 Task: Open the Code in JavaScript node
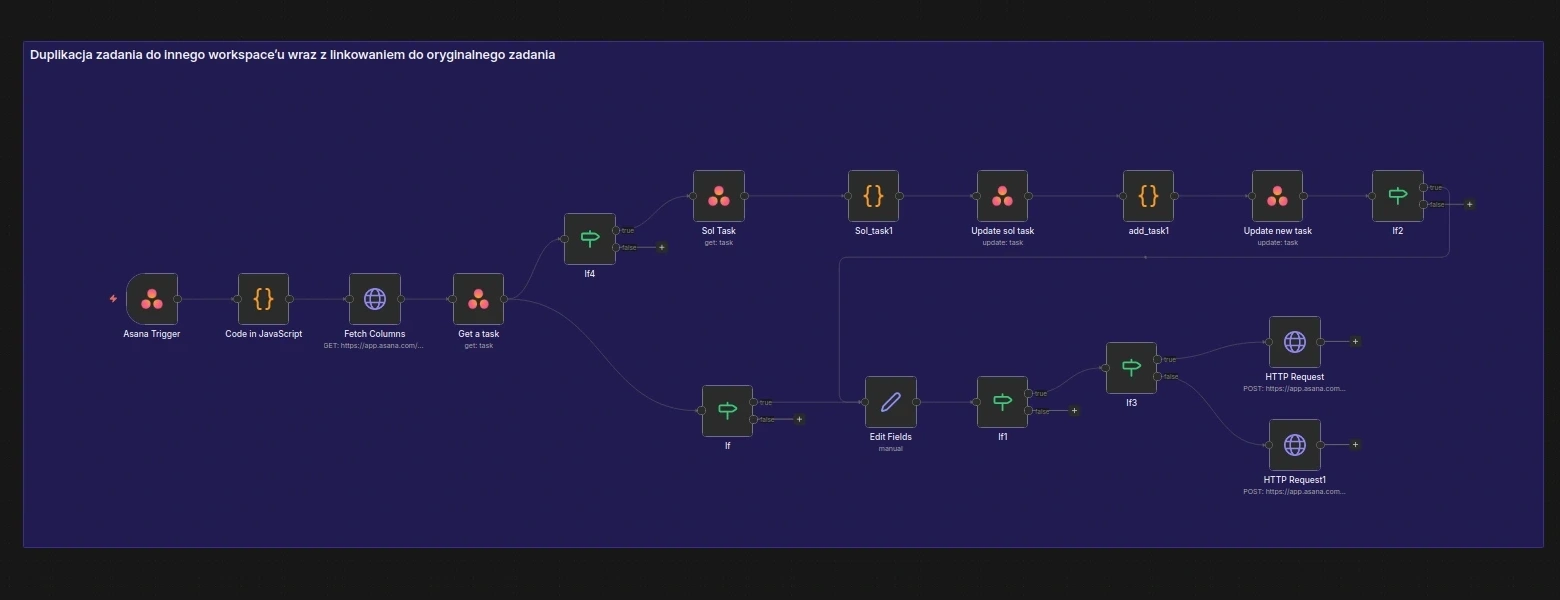pos(263,298)
